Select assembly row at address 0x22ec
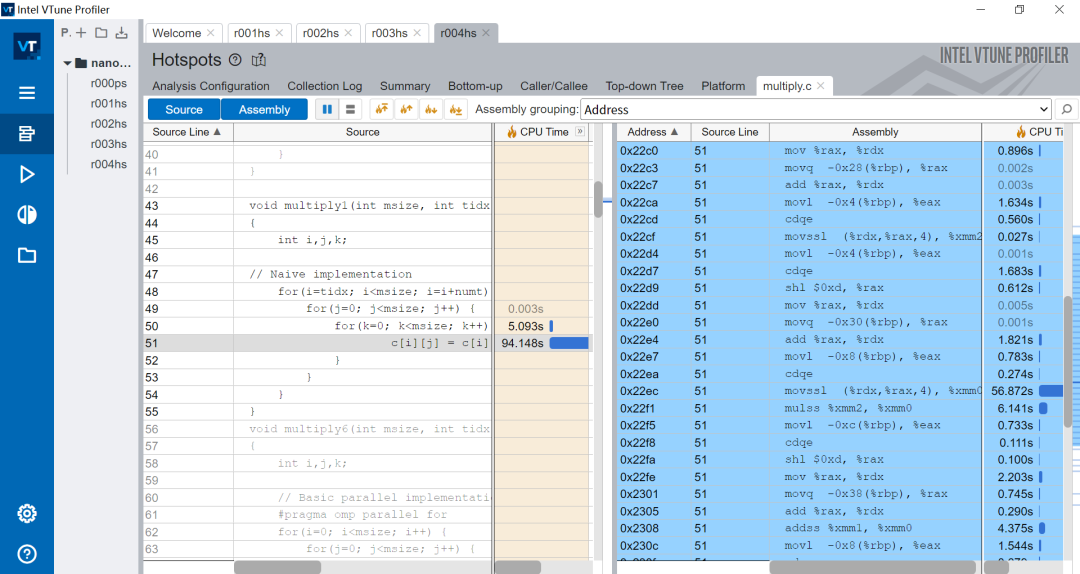Viewport: 1080px width, 574px height. 840,391
